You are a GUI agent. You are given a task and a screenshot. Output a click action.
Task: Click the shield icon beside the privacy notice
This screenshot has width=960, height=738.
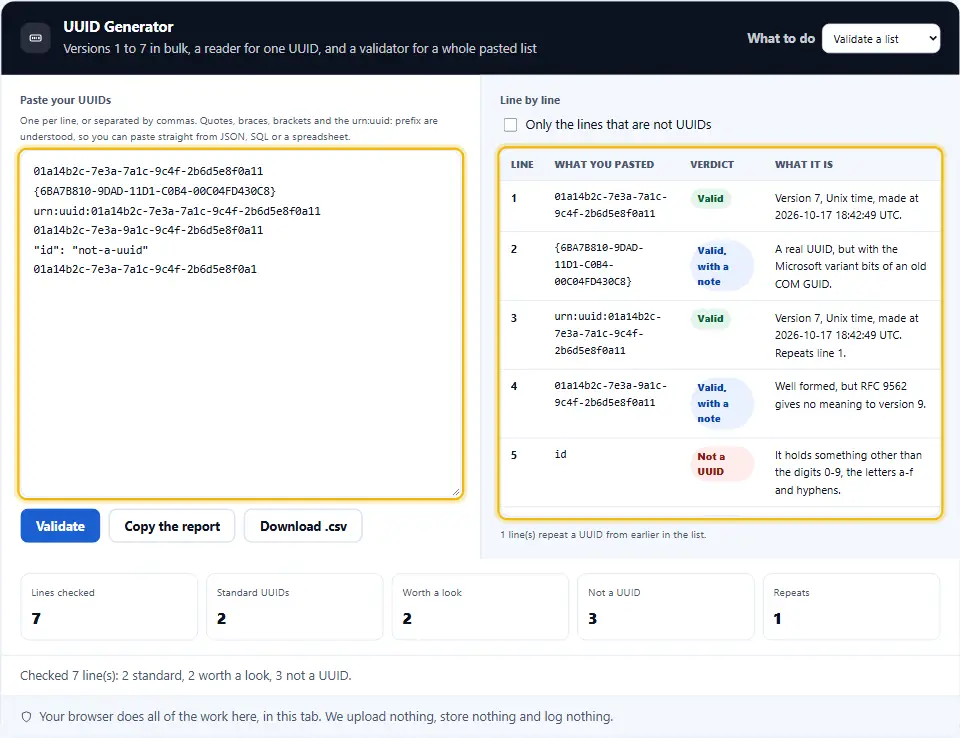pyautogui.click(x=26, y=717)
